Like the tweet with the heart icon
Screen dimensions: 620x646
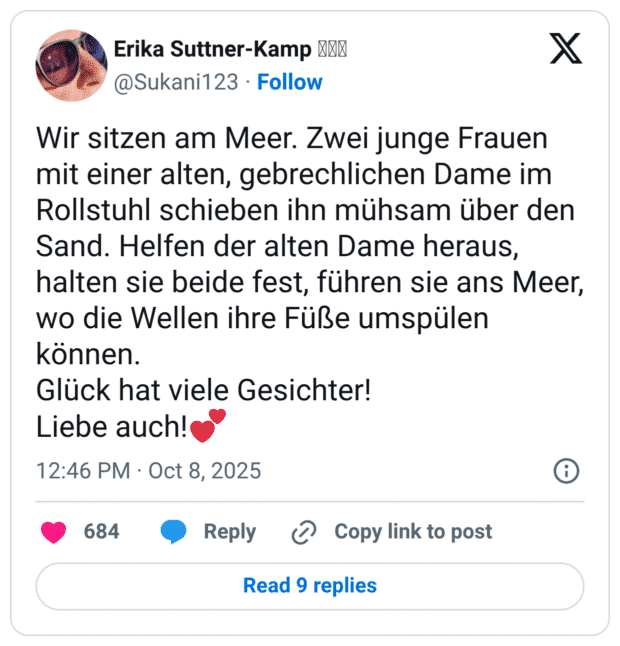54,532
